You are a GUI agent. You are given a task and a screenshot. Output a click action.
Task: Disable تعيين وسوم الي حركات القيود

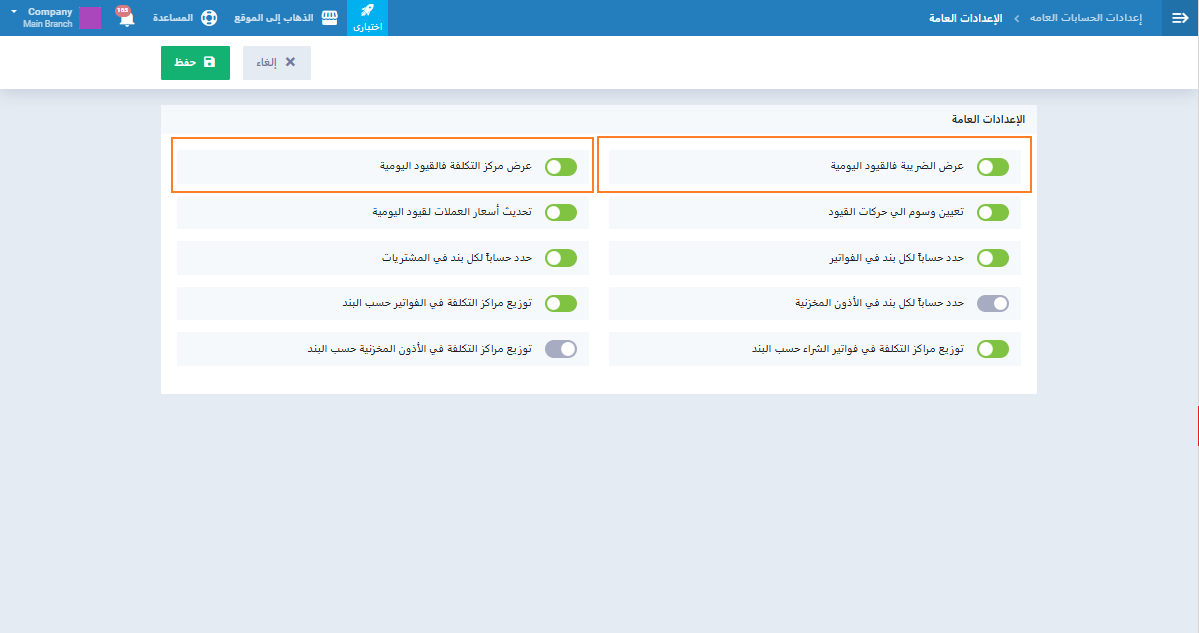(992, 212)
